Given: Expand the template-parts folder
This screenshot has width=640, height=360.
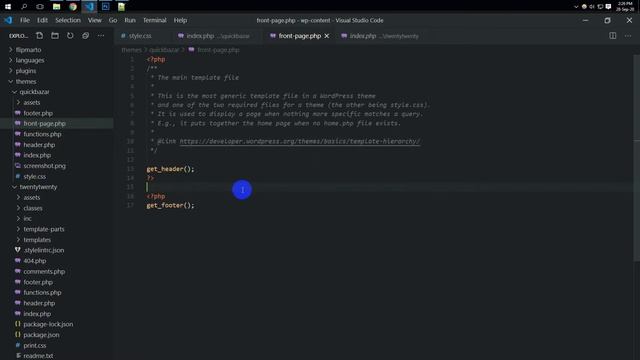Looking at the screenshot, I should coord(44,229).
